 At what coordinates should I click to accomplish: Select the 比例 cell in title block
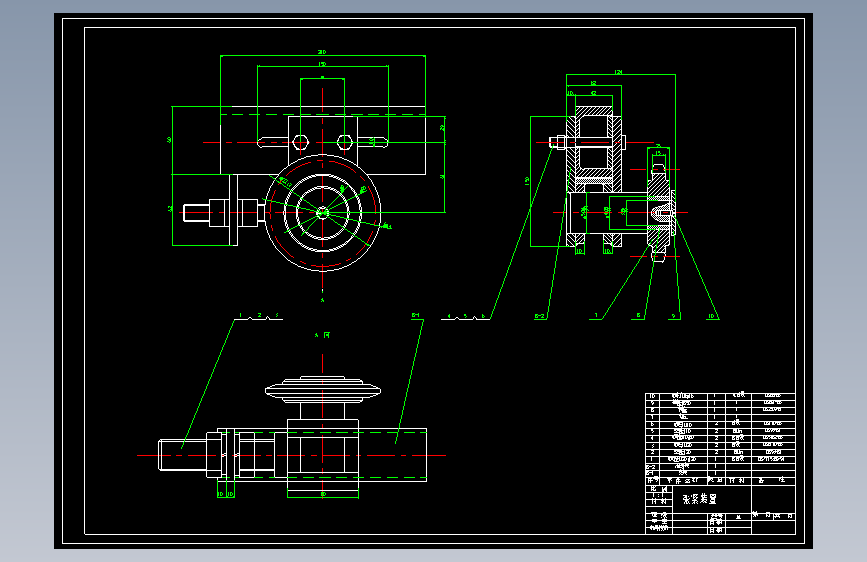pyautogui.click(x=659, y=489)
